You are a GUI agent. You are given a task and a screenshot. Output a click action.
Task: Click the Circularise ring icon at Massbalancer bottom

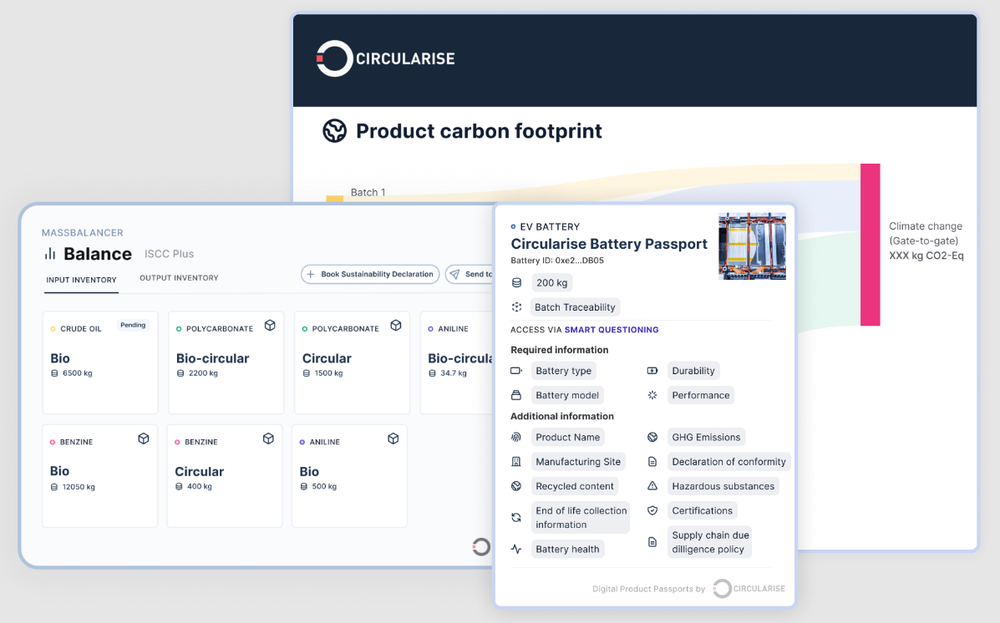(481, 546)
